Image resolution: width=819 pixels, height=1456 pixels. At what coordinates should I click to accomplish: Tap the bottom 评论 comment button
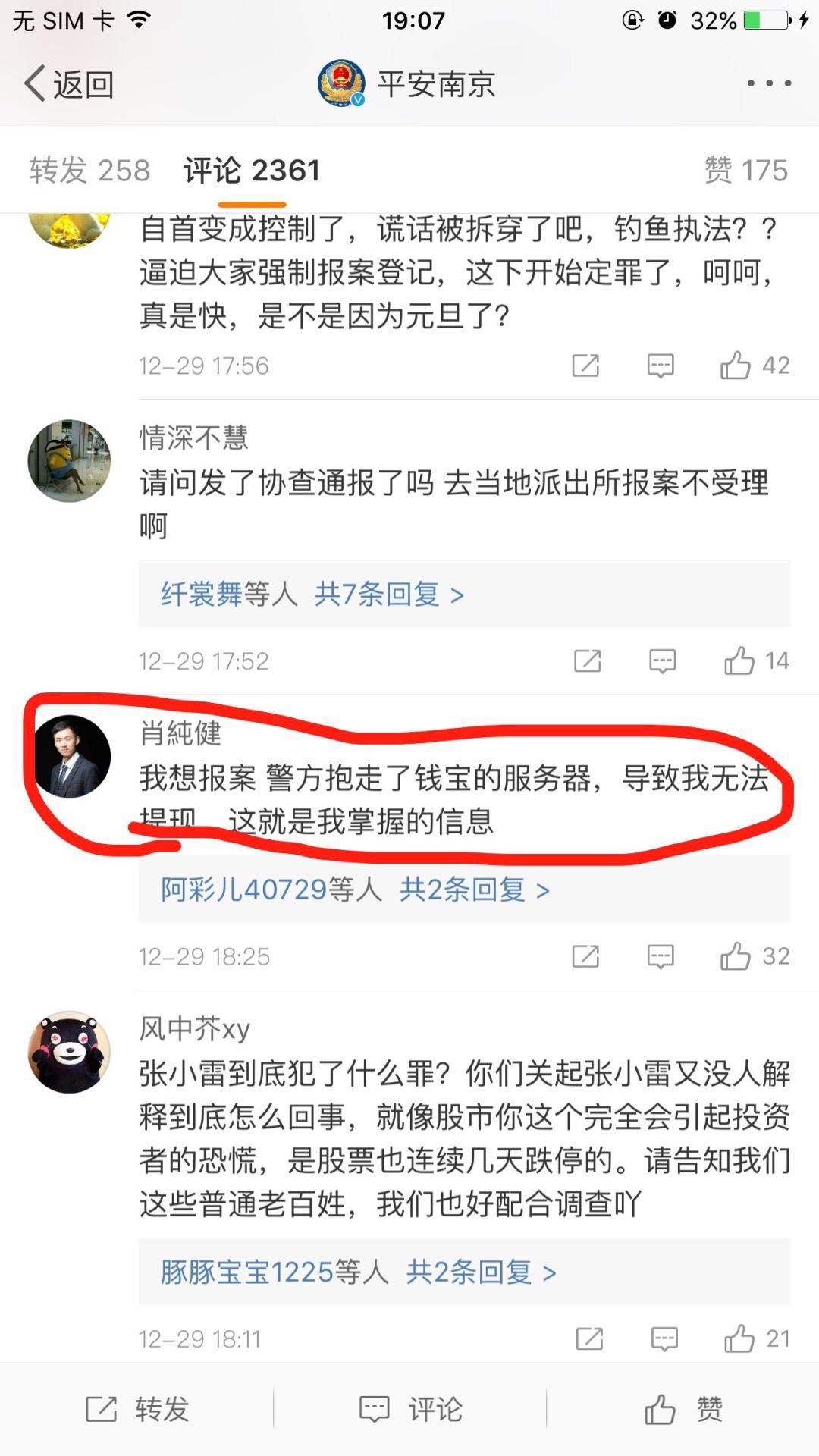tap(410, 1409)
